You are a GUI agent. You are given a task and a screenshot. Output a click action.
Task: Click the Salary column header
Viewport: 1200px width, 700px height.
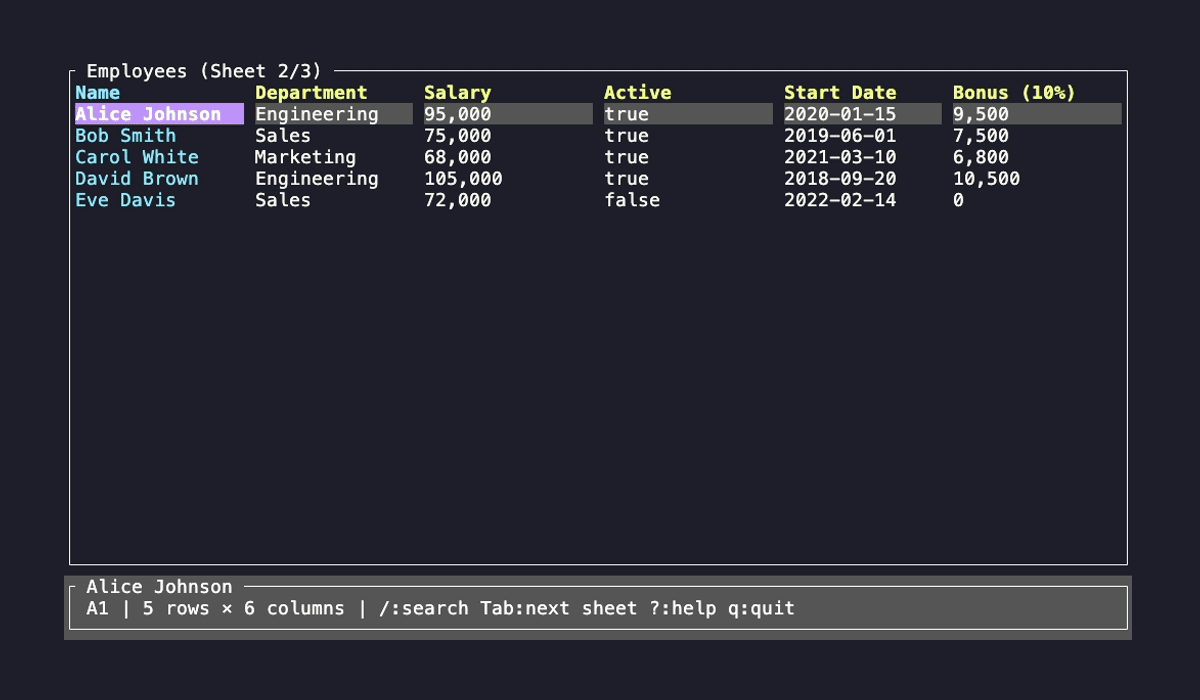coord(457,92)
